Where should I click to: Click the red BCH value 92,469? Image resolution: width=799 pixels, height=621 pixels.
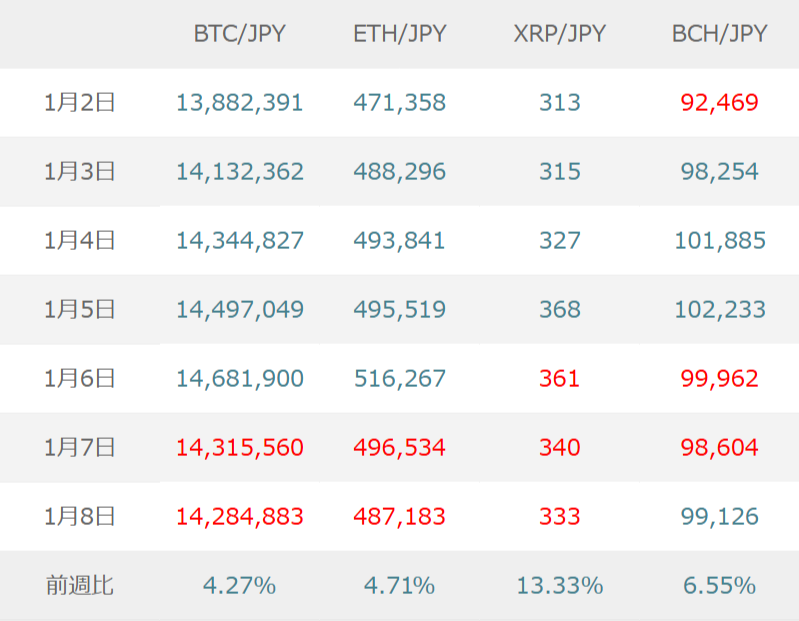[719, 102]
